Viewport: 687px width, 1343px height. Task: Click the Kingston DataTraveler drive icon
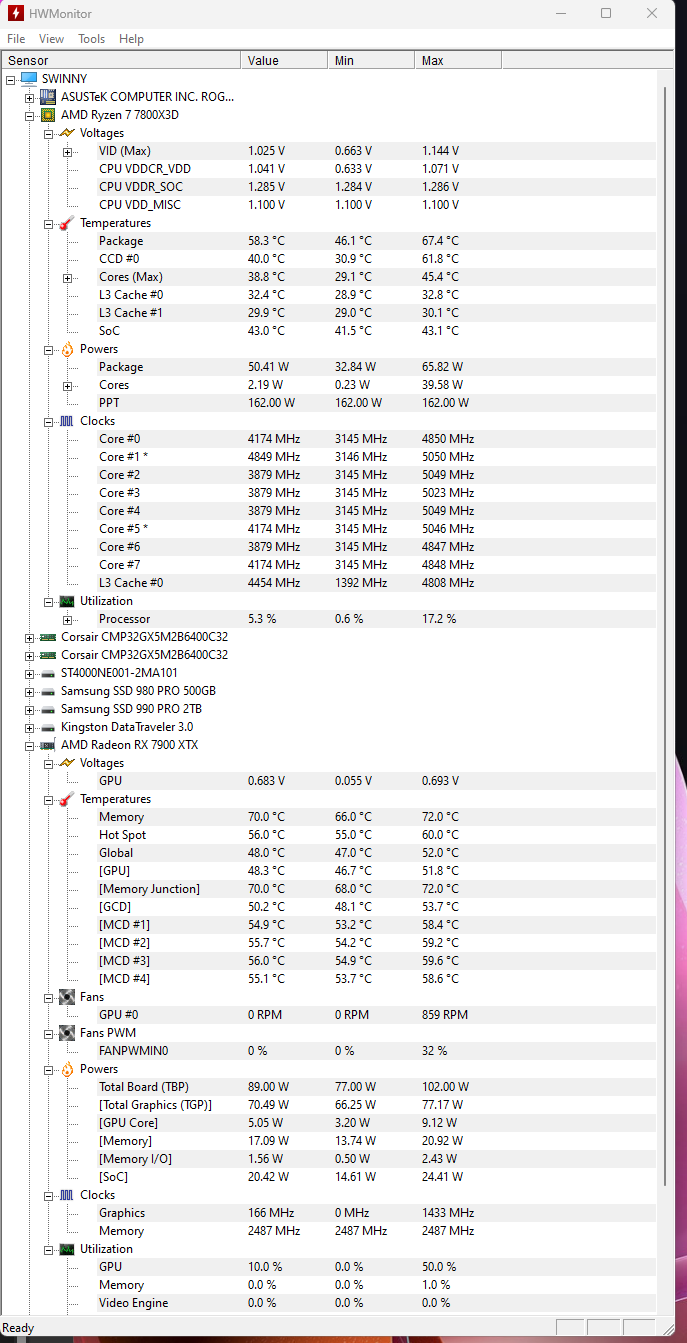(48, 727)
